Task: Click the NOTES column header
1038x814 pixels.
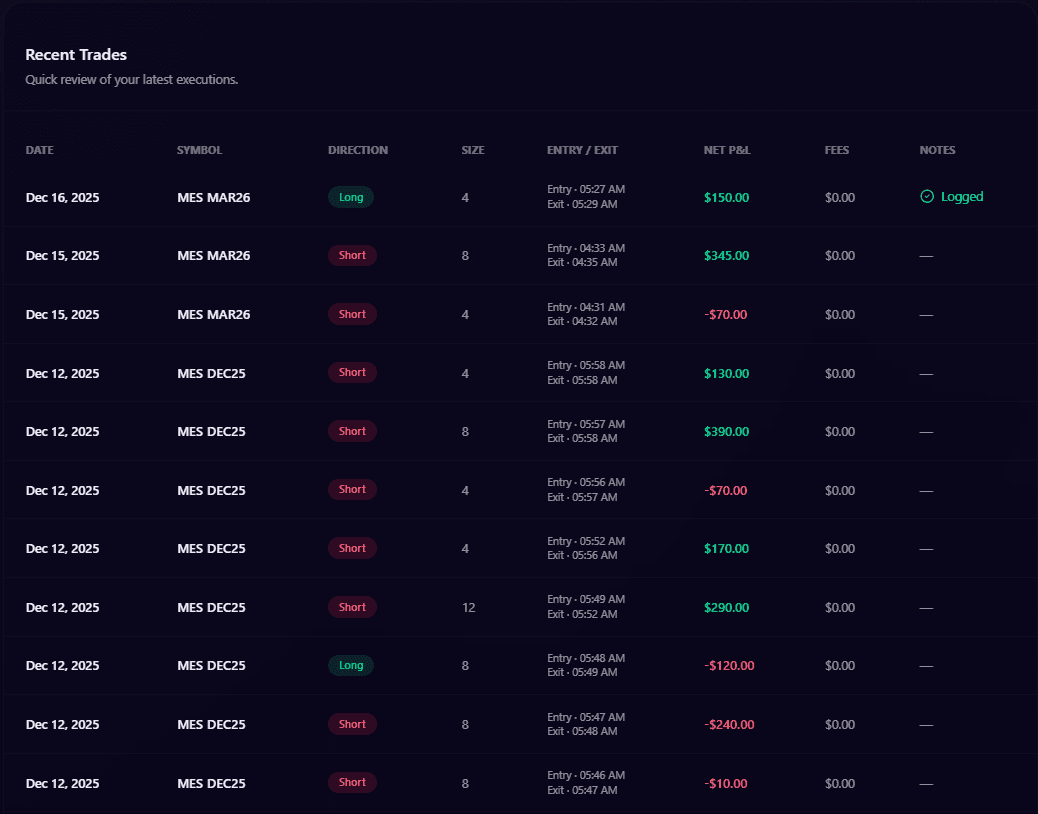Action: (937, 150)
